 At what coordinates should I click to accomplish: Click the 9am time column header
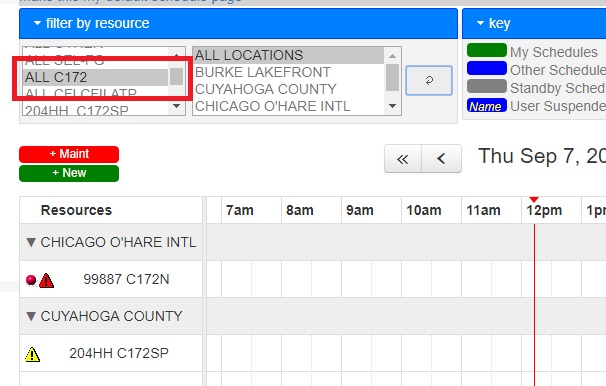pos(359,211)
